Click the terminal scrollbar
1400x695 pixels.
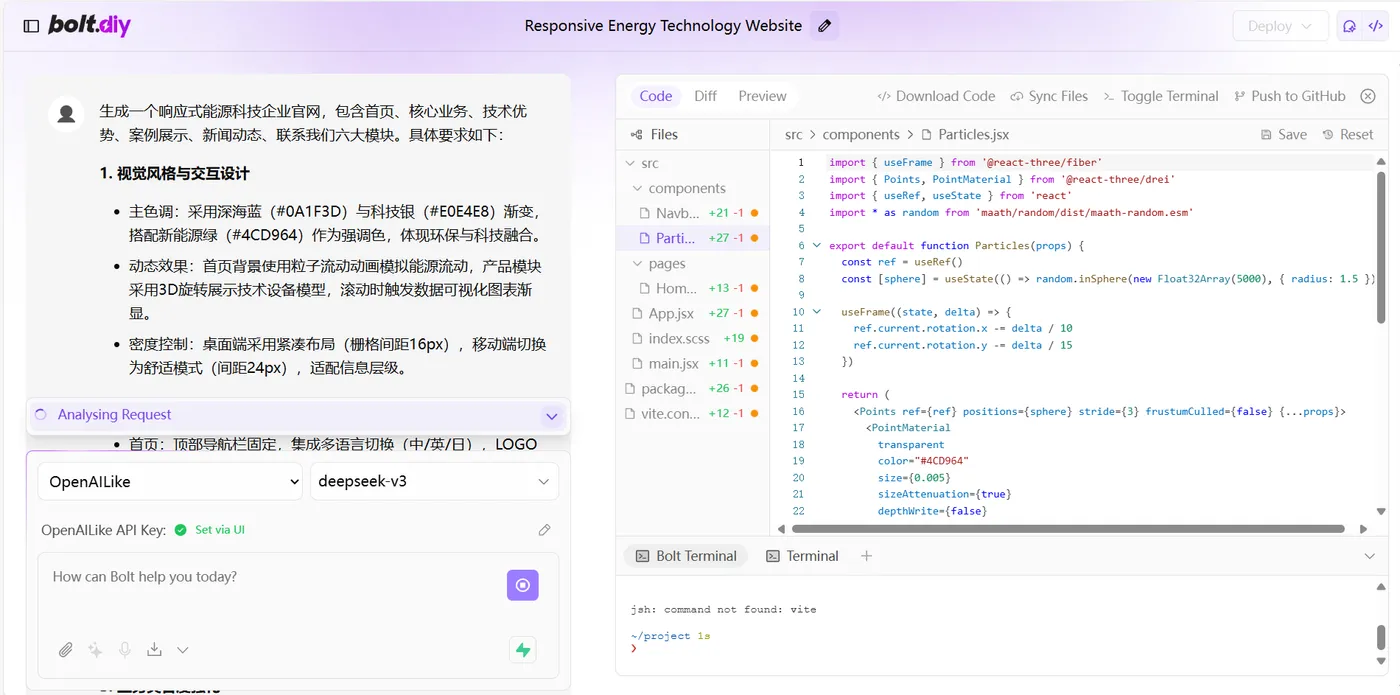click(1382, 638)
